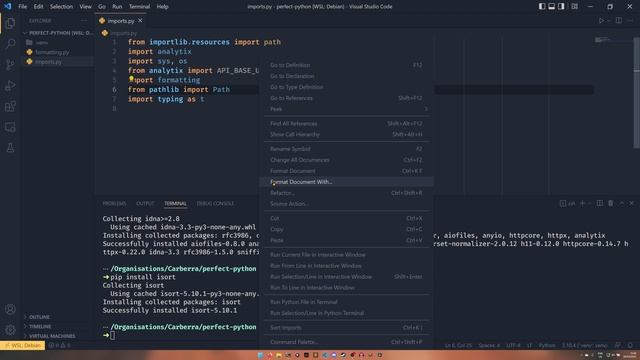Open the Source Control view
Screen dimensions: 640x360
point(10,64)
